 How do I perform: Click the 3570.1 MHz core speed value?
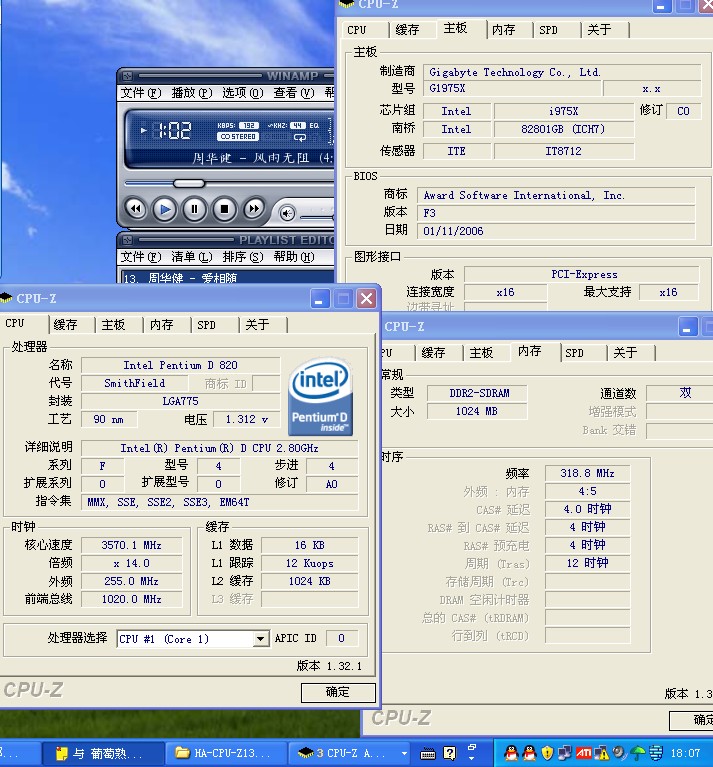132,545
